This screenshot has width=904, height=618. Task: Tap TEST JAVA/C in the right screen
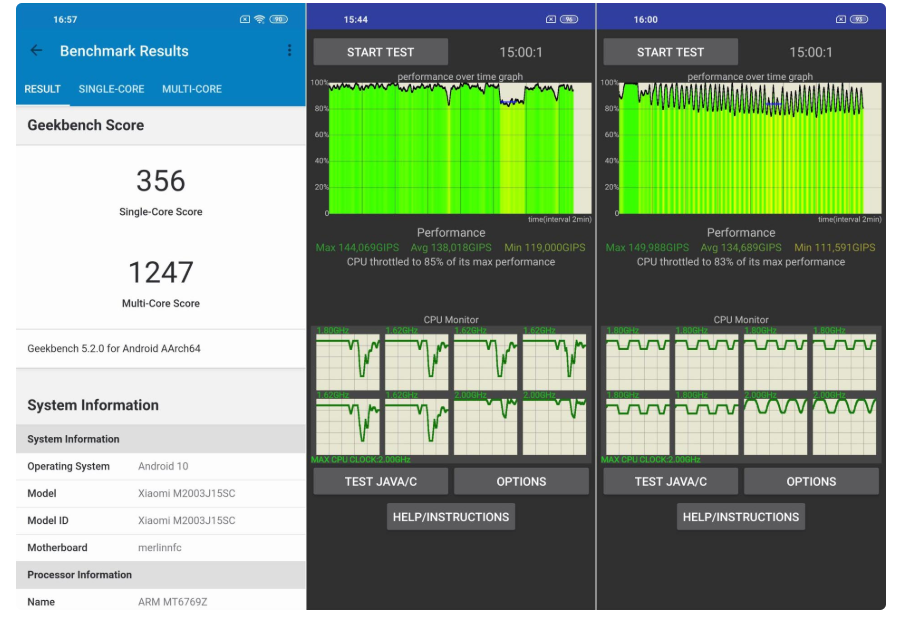670,481
